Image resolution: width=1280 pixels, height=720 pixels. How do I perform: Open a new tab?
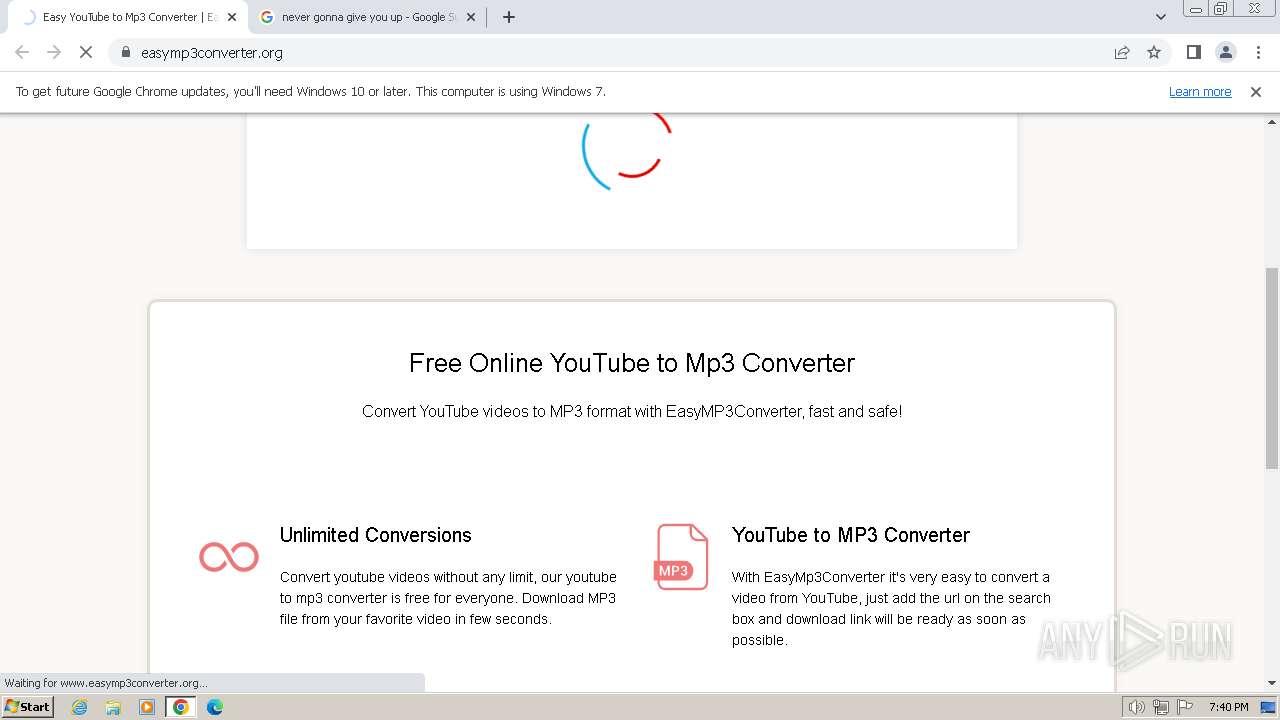point(509,17)
